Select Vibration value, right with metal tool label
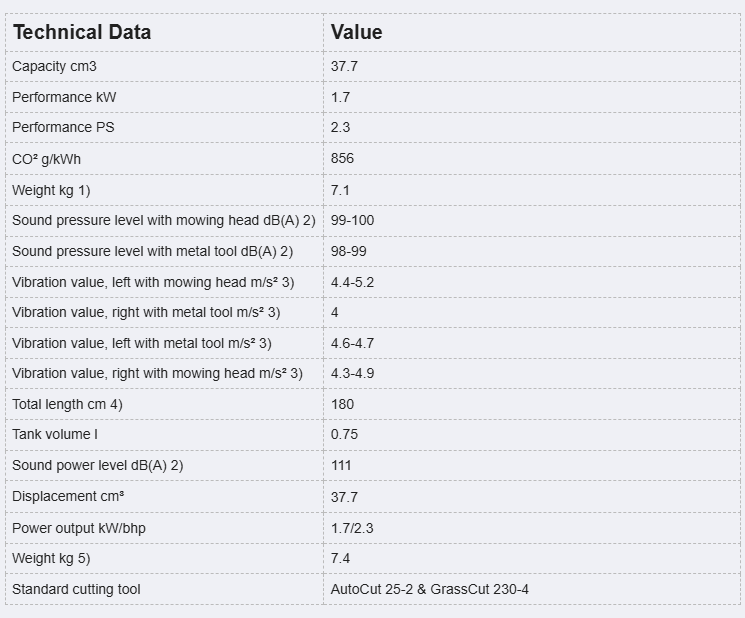This screenshot has width=745, height=618. pyautogui.click(x=146, y=313)
